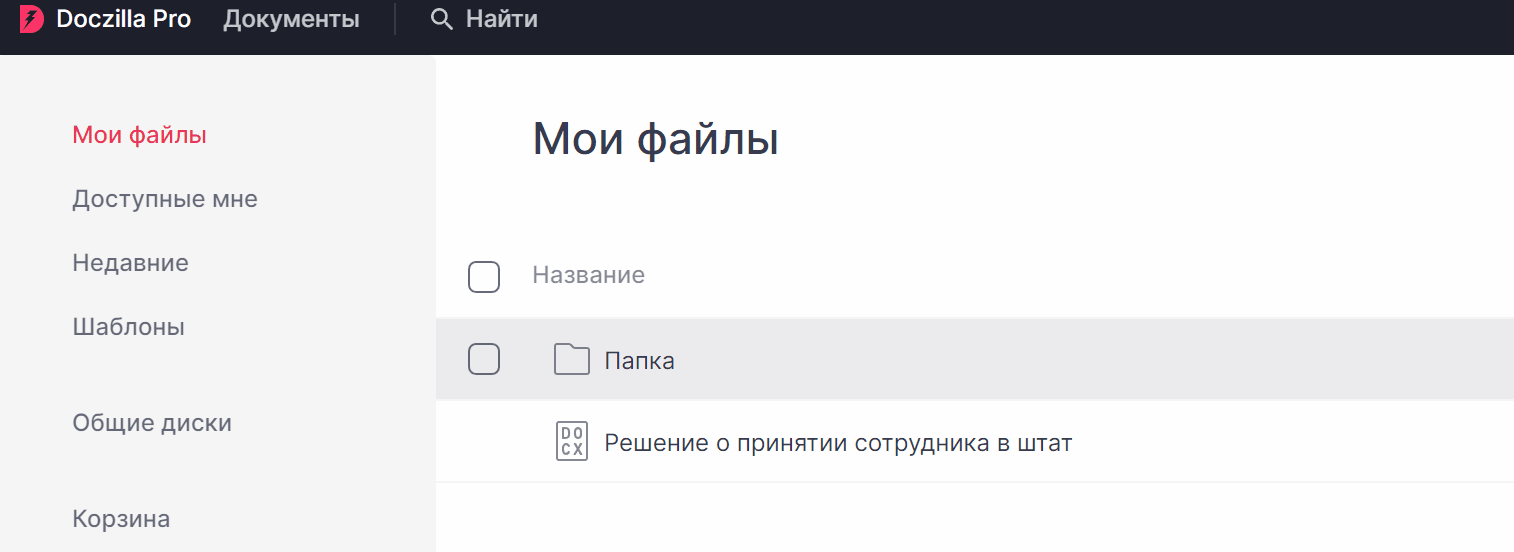Screen dimensions: 1514x552
Task: Click the folder icon beside Папка
Action: 572,359
